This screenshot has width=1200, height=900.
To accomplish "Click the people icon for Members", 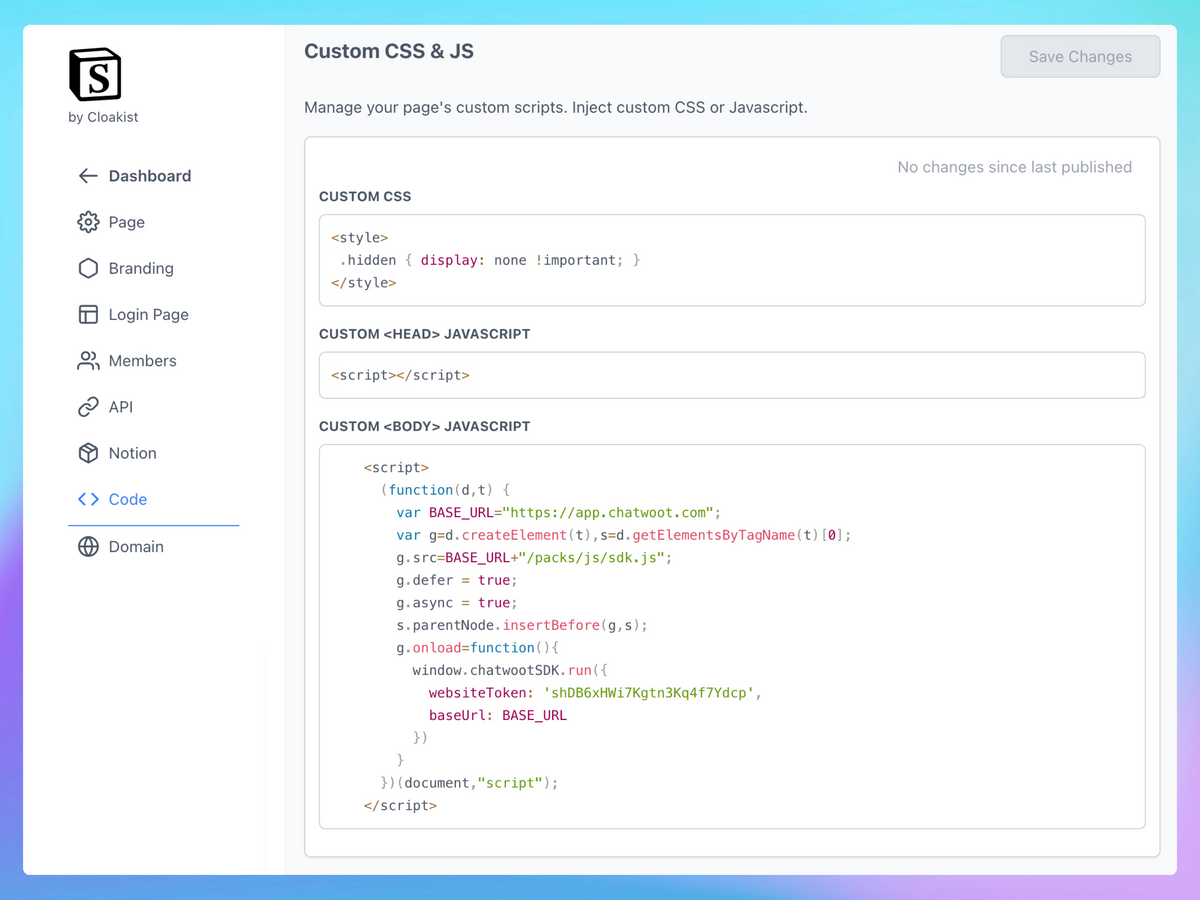I will tap(88, 361).
